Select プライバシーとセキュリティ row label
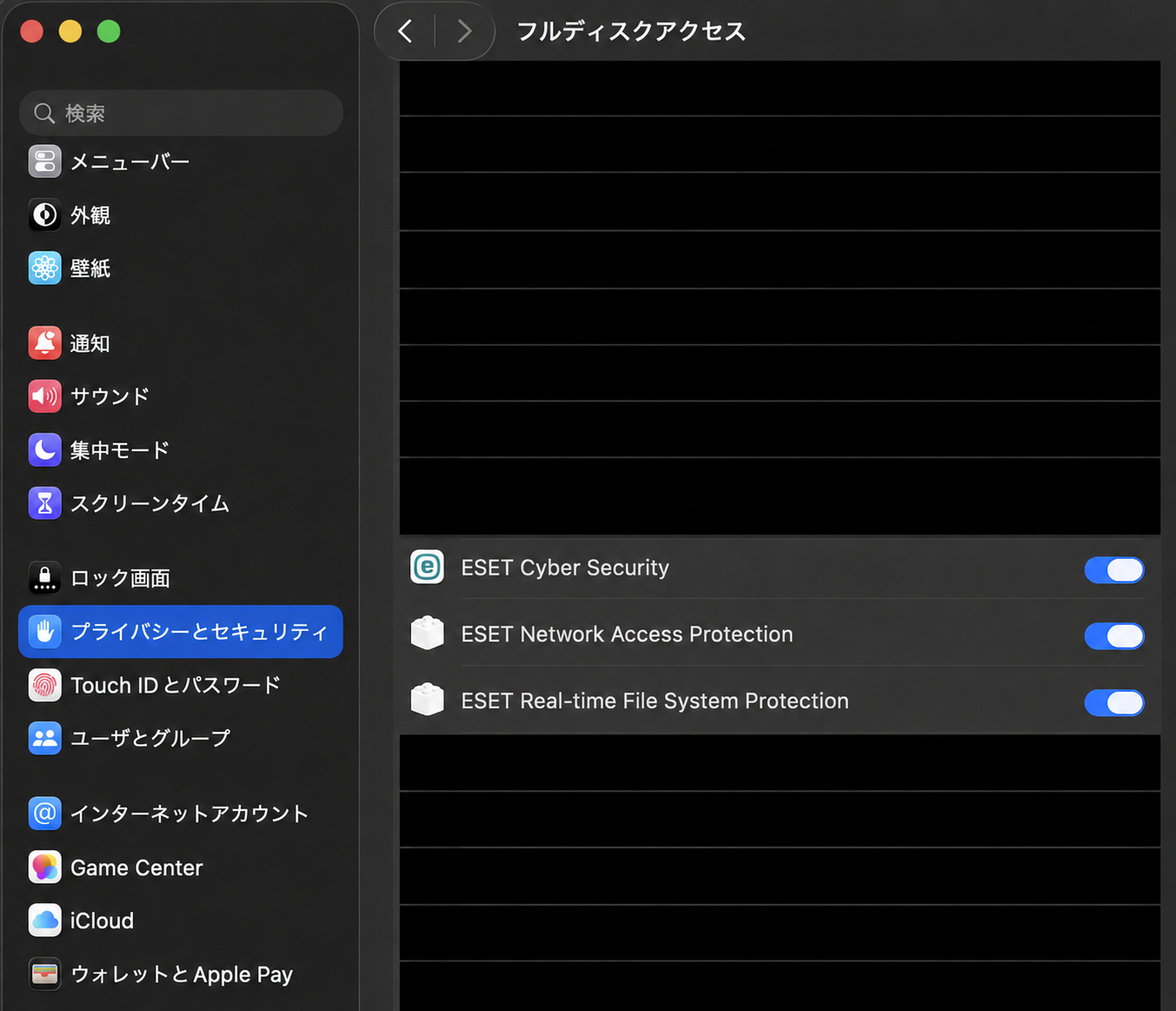This screenshot has width=1176, height=1011. point(199,631)
